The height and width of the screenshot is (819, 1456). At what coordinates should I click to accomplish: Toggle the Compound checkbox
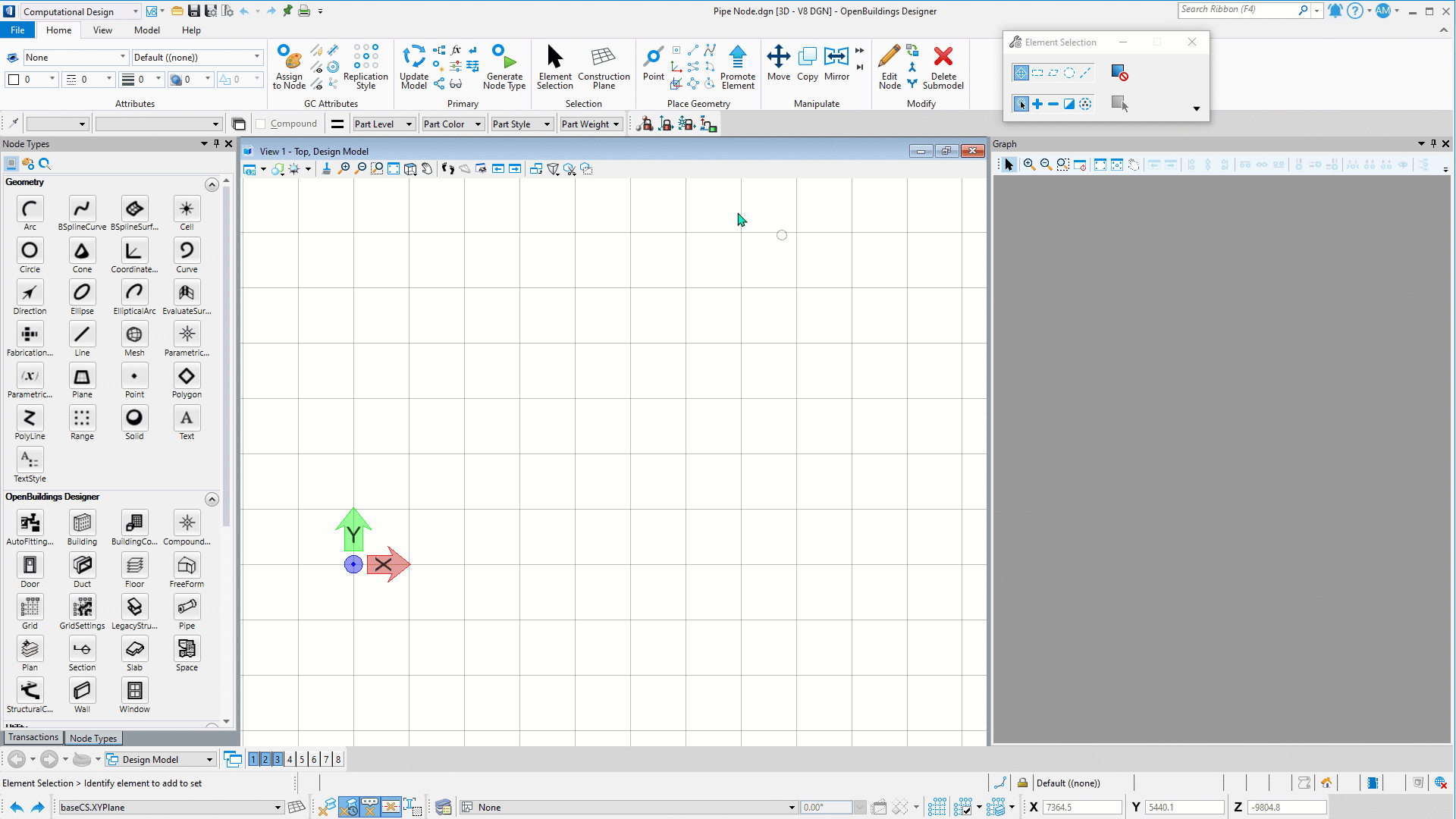(261, 124)
